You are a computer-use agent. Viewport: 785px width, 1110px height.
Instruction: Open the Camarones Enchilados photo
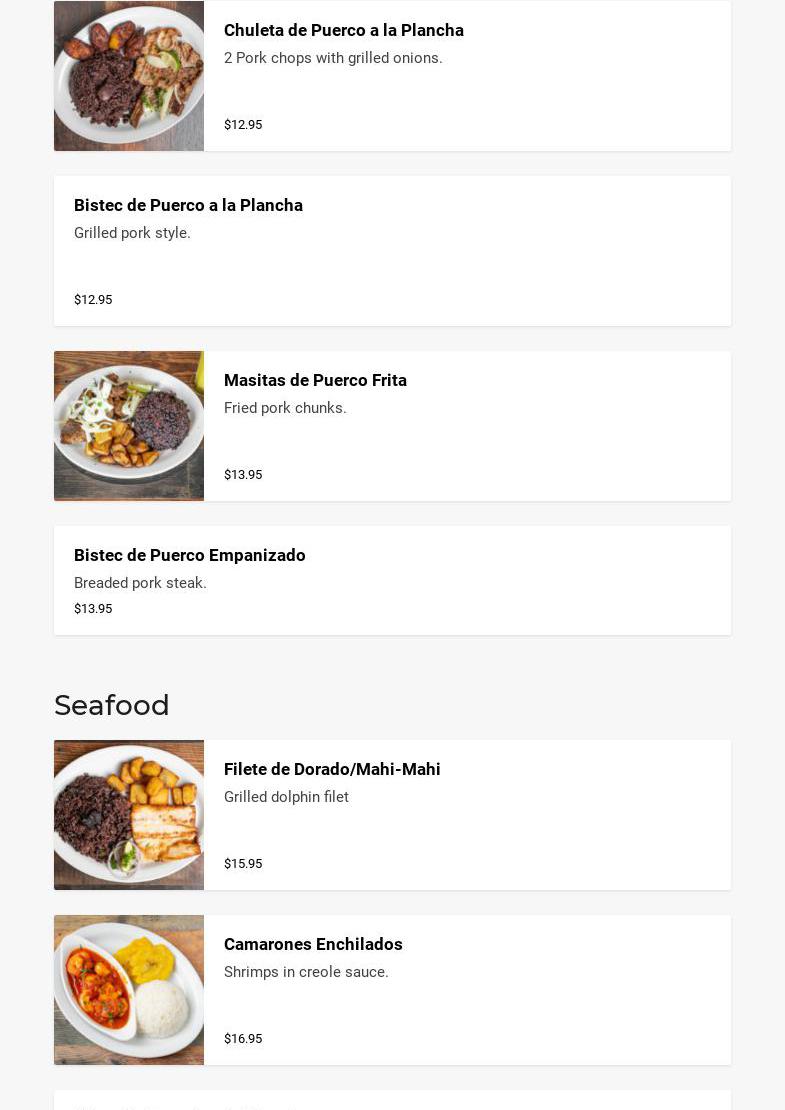pyautogui.click(x=129, y=990)
